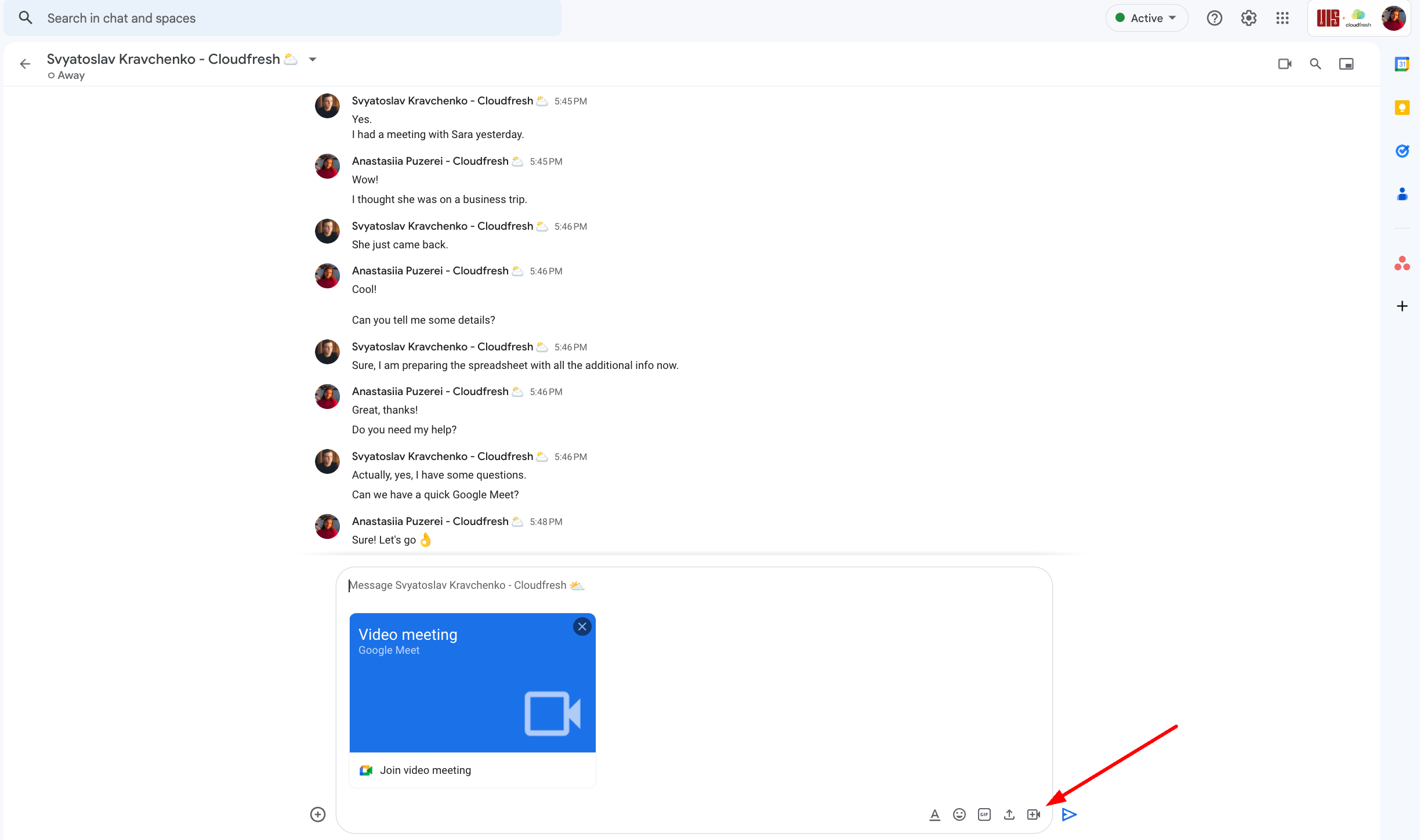Open Google Meet video meeting link
1420x840 pixels.
pos(424,769)
